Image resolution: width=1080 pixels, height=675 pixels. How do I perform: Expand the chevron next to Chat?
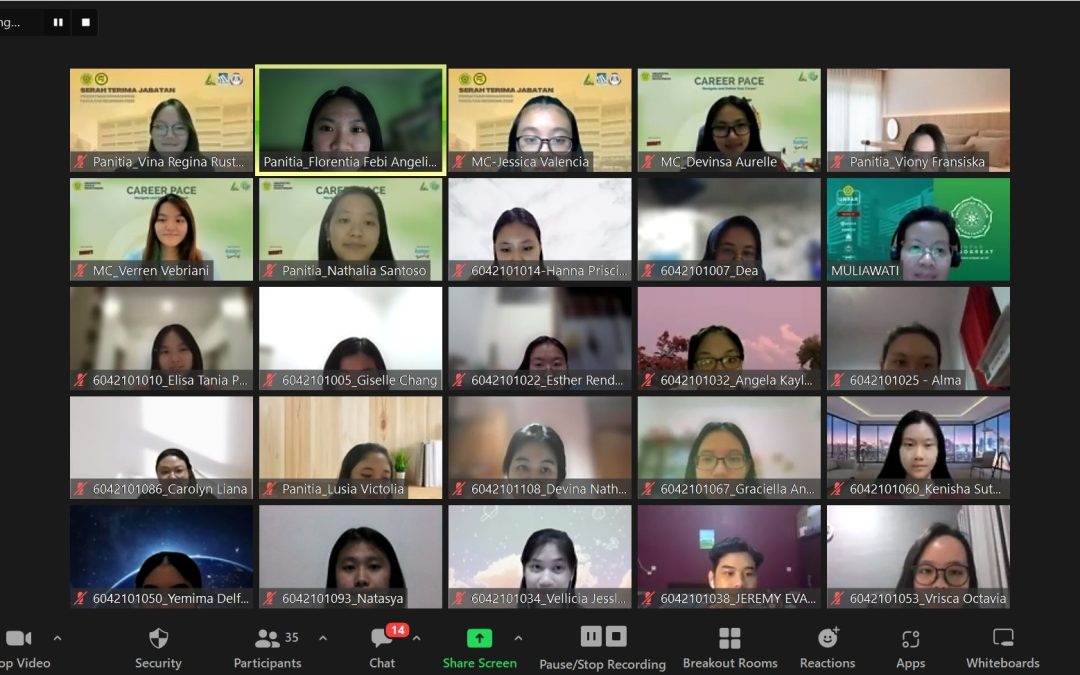[x=417, y=637]
